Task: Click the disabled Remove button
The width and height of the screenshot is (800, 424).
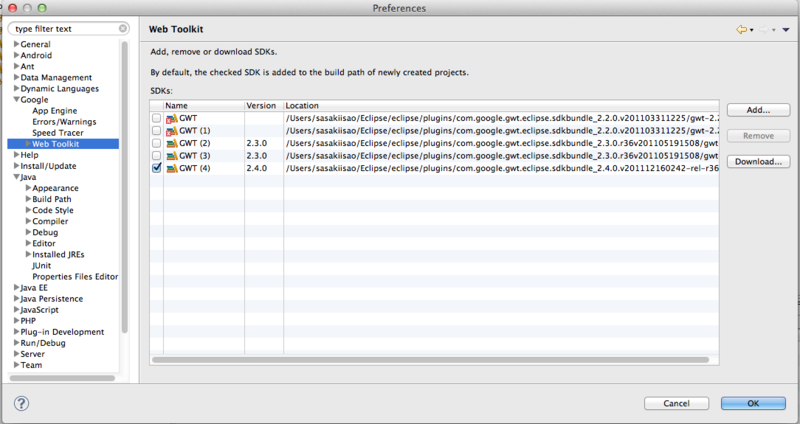Action: click(758, 136)
